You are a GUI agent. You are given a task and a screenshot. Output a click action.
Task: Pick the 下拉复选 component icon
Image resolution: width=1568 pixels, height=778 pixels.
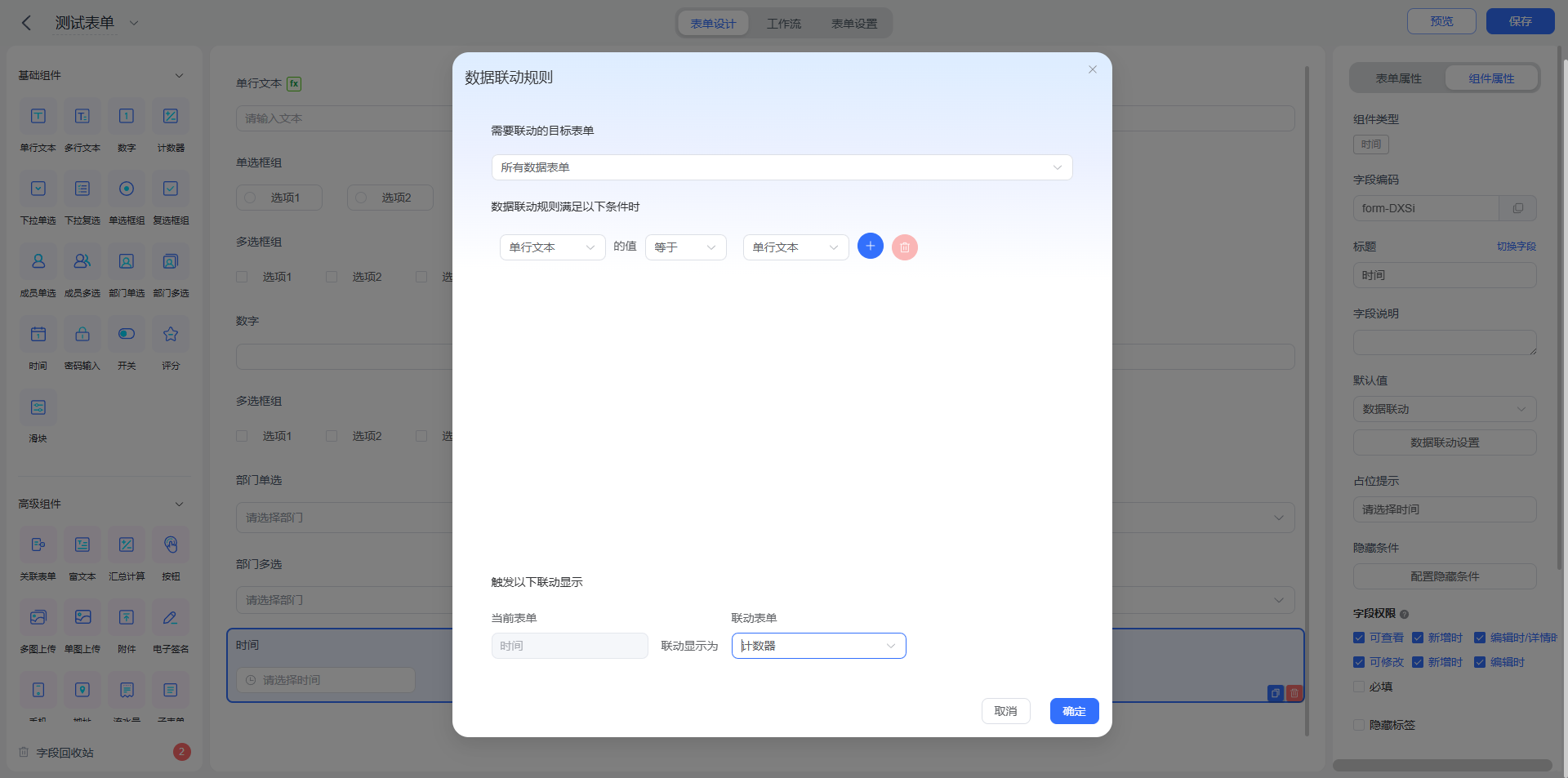(x=82, y=189)
